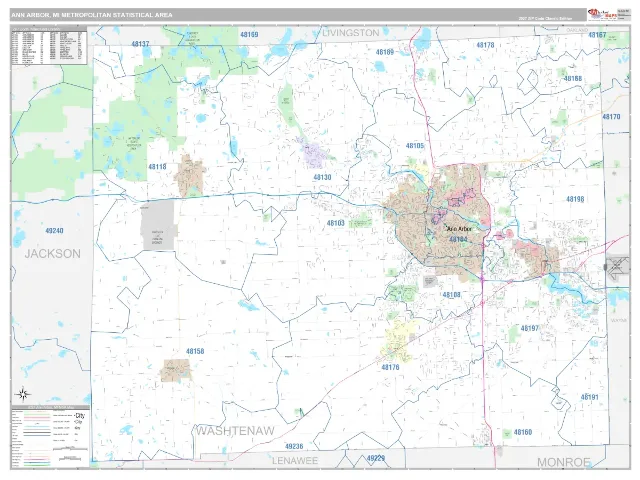Click ZIP code label 48167
Image resolution: width=640 pixels, height=480 pixels.
coord(597,35)
